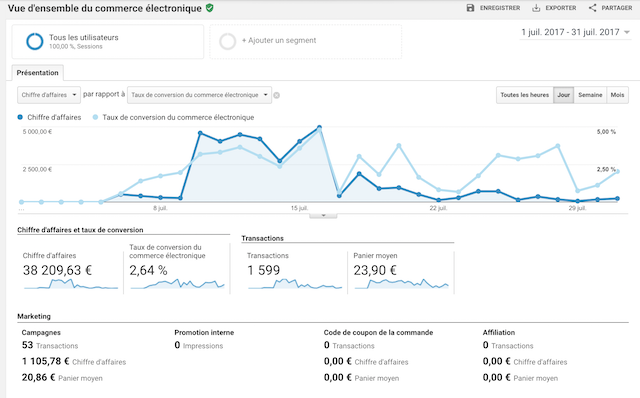The width and height of the screenshot is (640, 398).
Task: Click the 29 juil. axis label
Action: tap(577, 208)
